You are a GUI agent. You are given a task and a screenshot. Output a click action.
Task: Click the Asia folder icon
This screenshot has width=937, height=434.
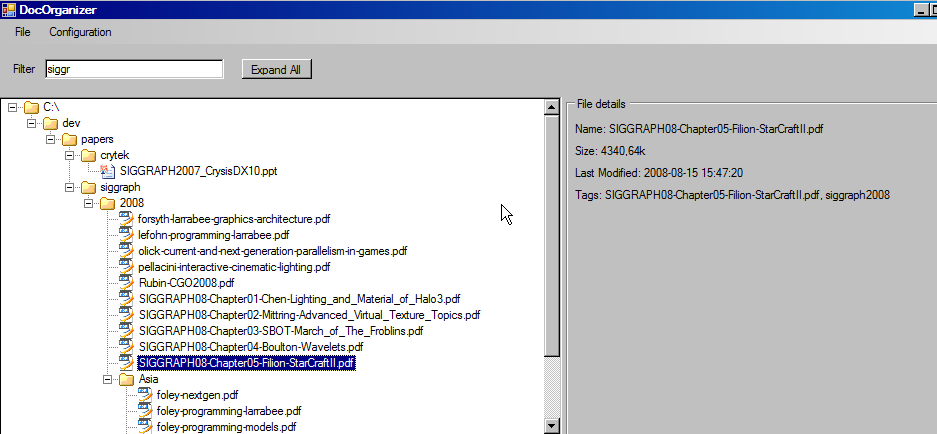pos(127,379)
